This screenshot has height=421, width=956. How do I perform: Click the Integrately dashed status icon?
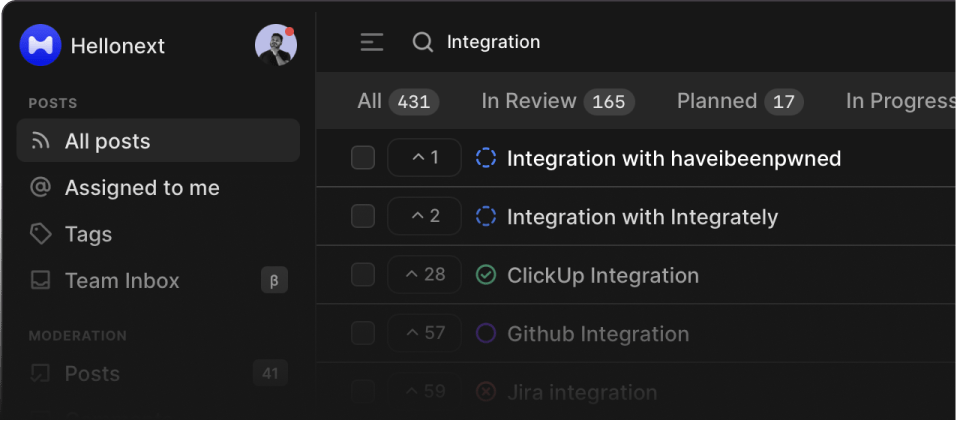click(486, 216)
